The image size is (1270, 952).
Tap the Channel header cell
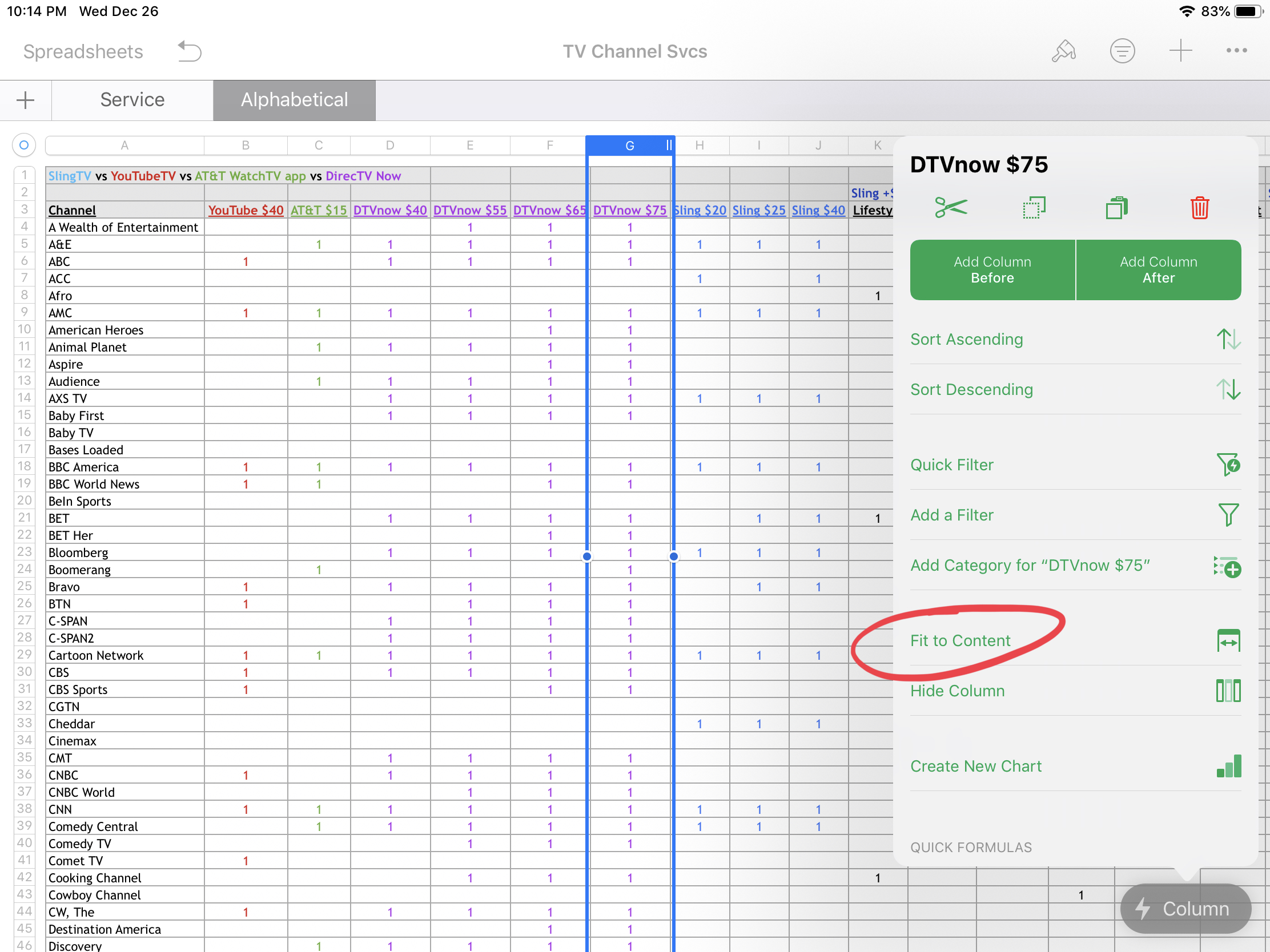(x=124, y=210)
